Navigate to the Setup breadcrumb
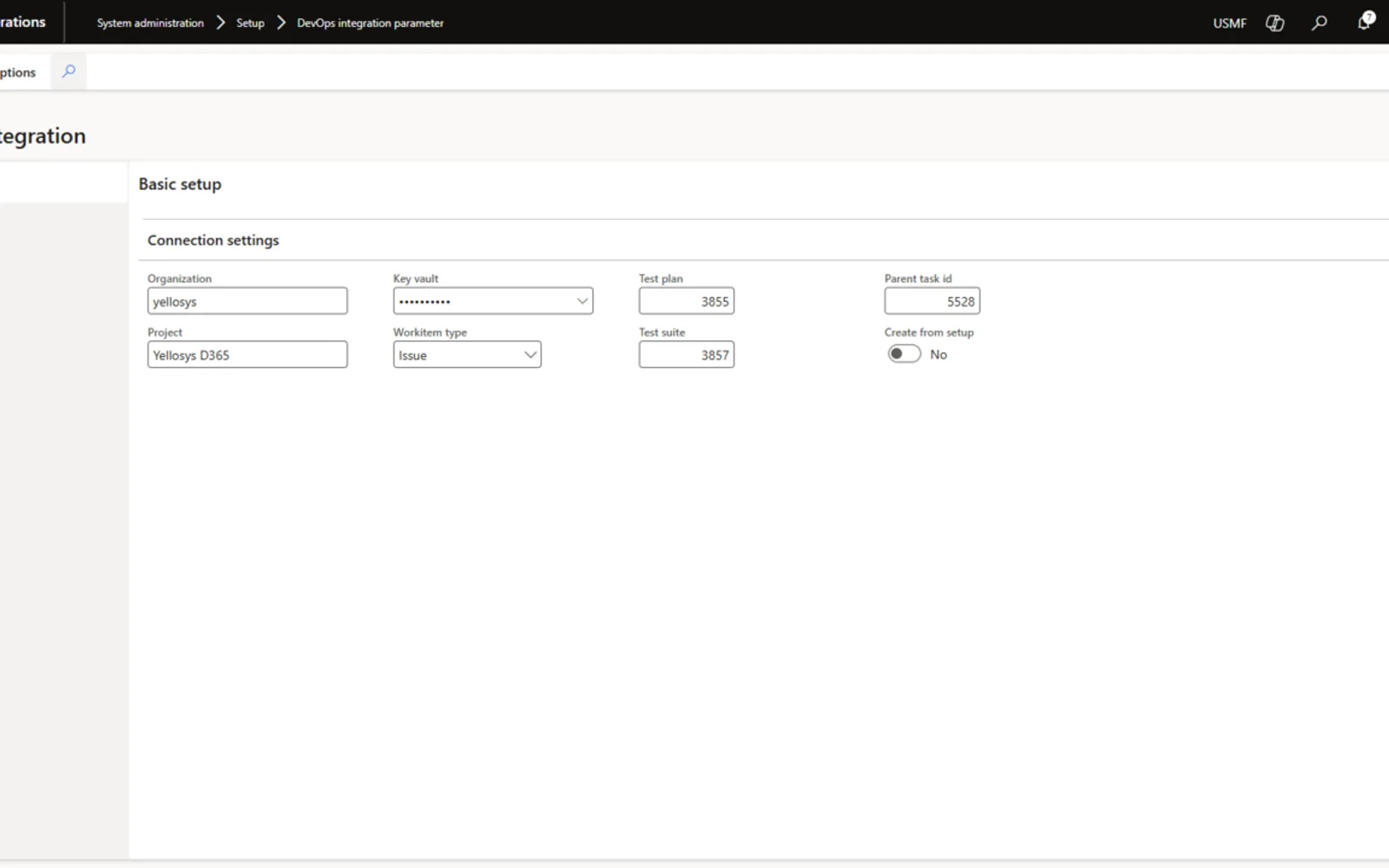The height and width of the screenshot is (868, 1389). click(x=250, y=23)
